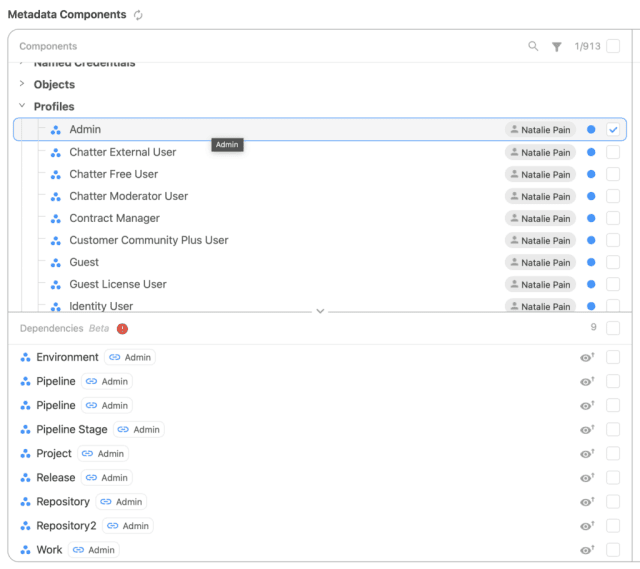Click the red Dependencies warning icon
Image resolution: width=640 pixels, height=569 pixels.
(122, 329)
